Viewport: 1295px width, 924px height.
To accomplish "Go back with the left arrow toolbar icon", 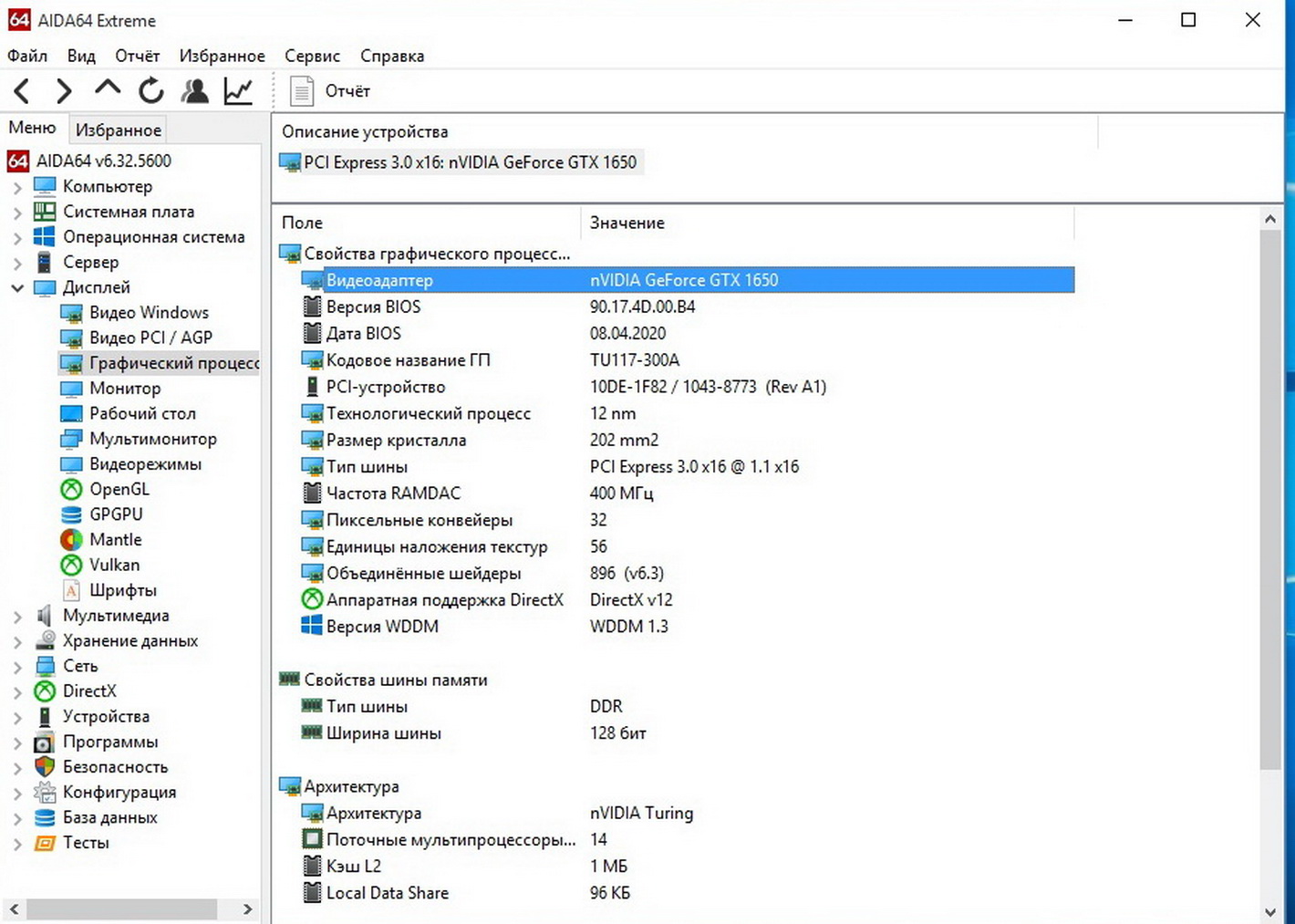I will point(23,90).
